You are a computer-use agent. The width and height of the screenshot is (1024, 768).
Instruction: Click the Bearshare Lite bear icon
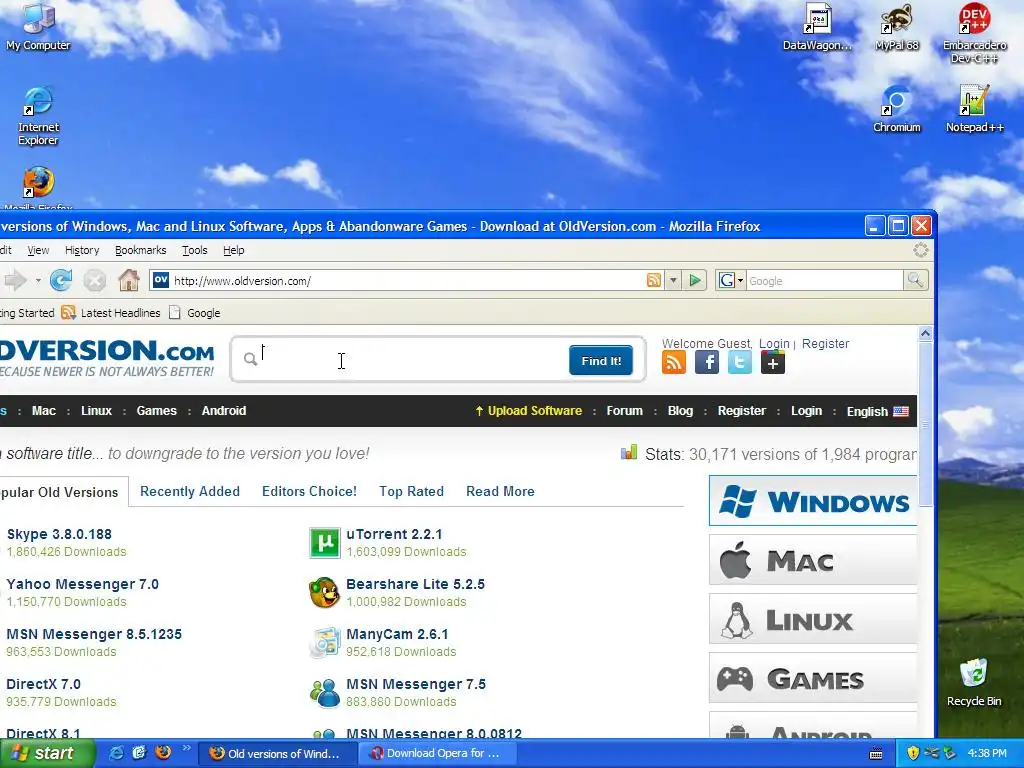pyautogui.click(x=325, y=592)
